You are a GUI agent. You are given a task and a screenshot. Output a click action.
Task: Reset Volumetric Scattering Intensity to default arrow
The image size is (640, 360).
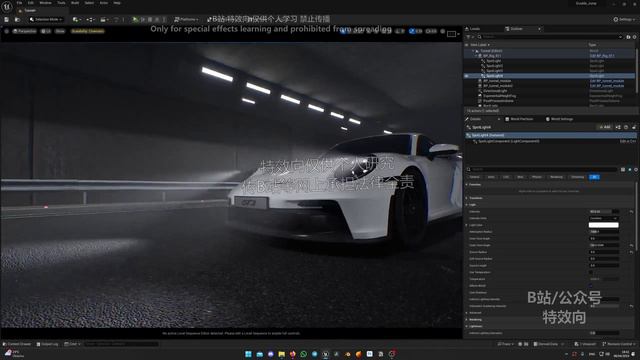point(631,306)
